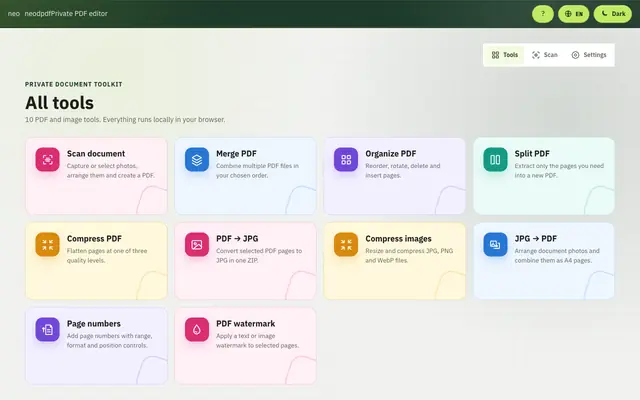The width and height of the screenshot is (640, 400).
Task: Click the globe icon in the language button
Action: [568, 14]
